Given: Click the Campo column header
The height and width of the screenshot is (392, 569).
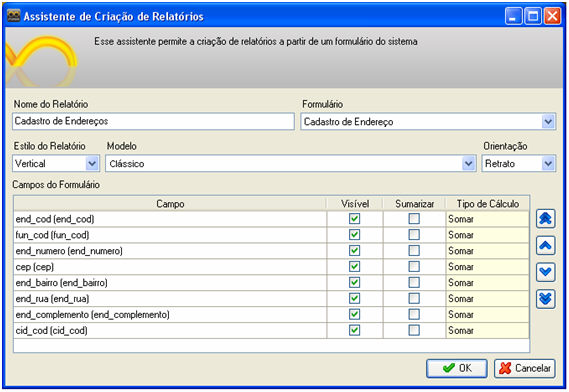Looking at the screenshot, I should pos(170,204).
